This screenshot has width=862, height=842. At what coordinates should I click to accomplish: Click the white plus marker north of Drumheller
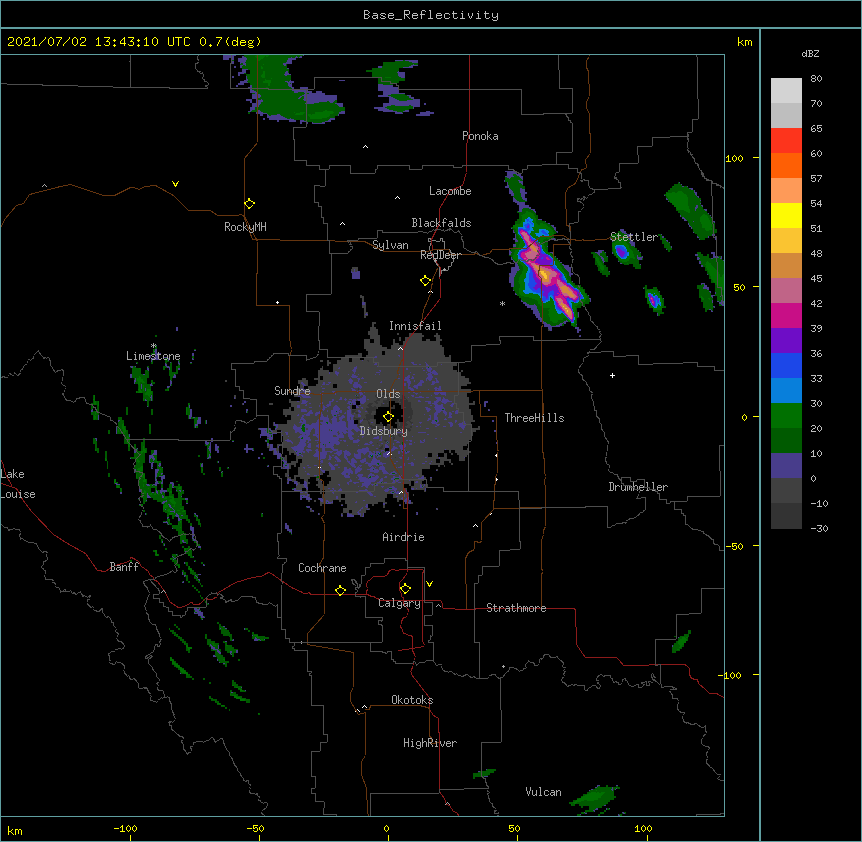(612, 375)
